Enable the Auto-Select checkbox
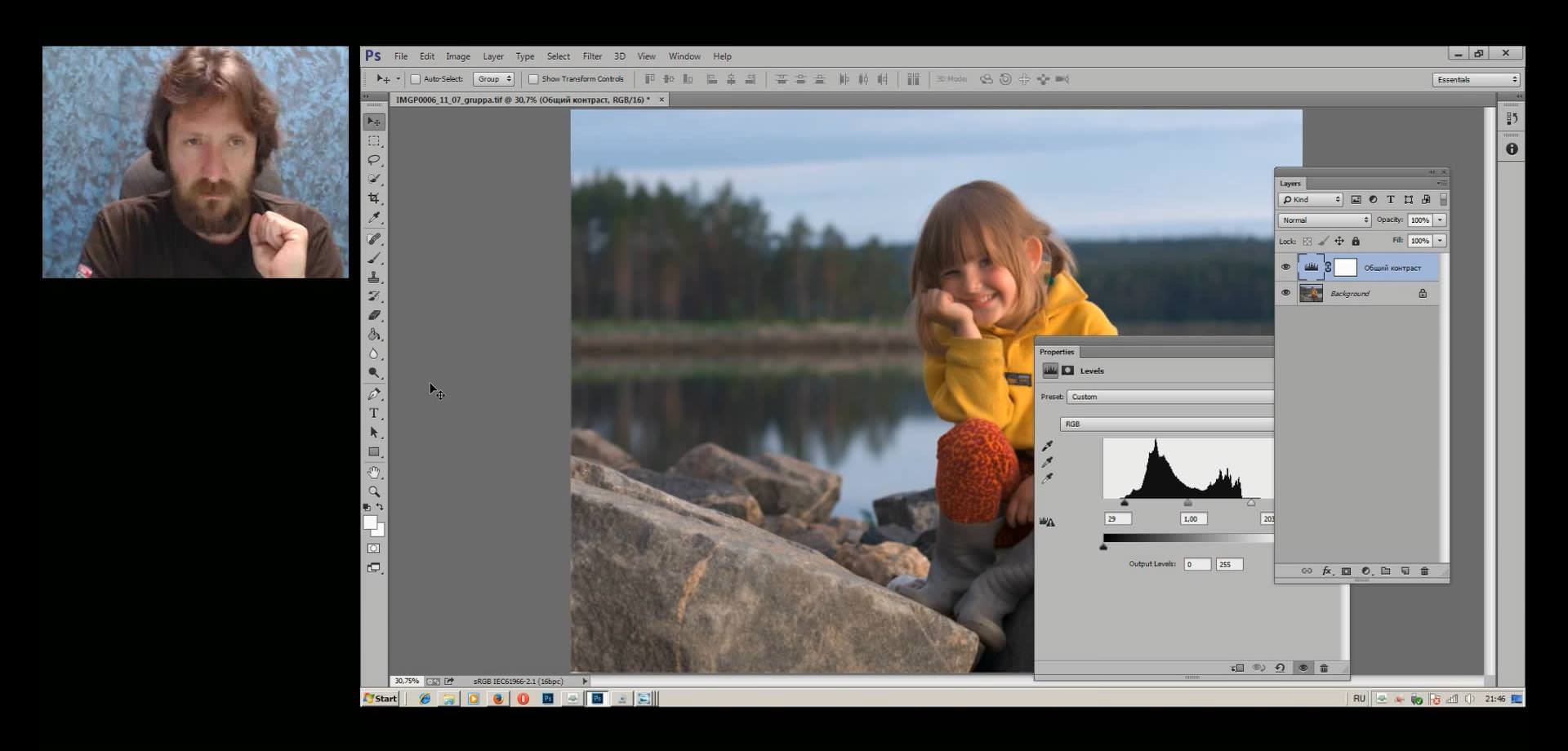 point(416,79)
